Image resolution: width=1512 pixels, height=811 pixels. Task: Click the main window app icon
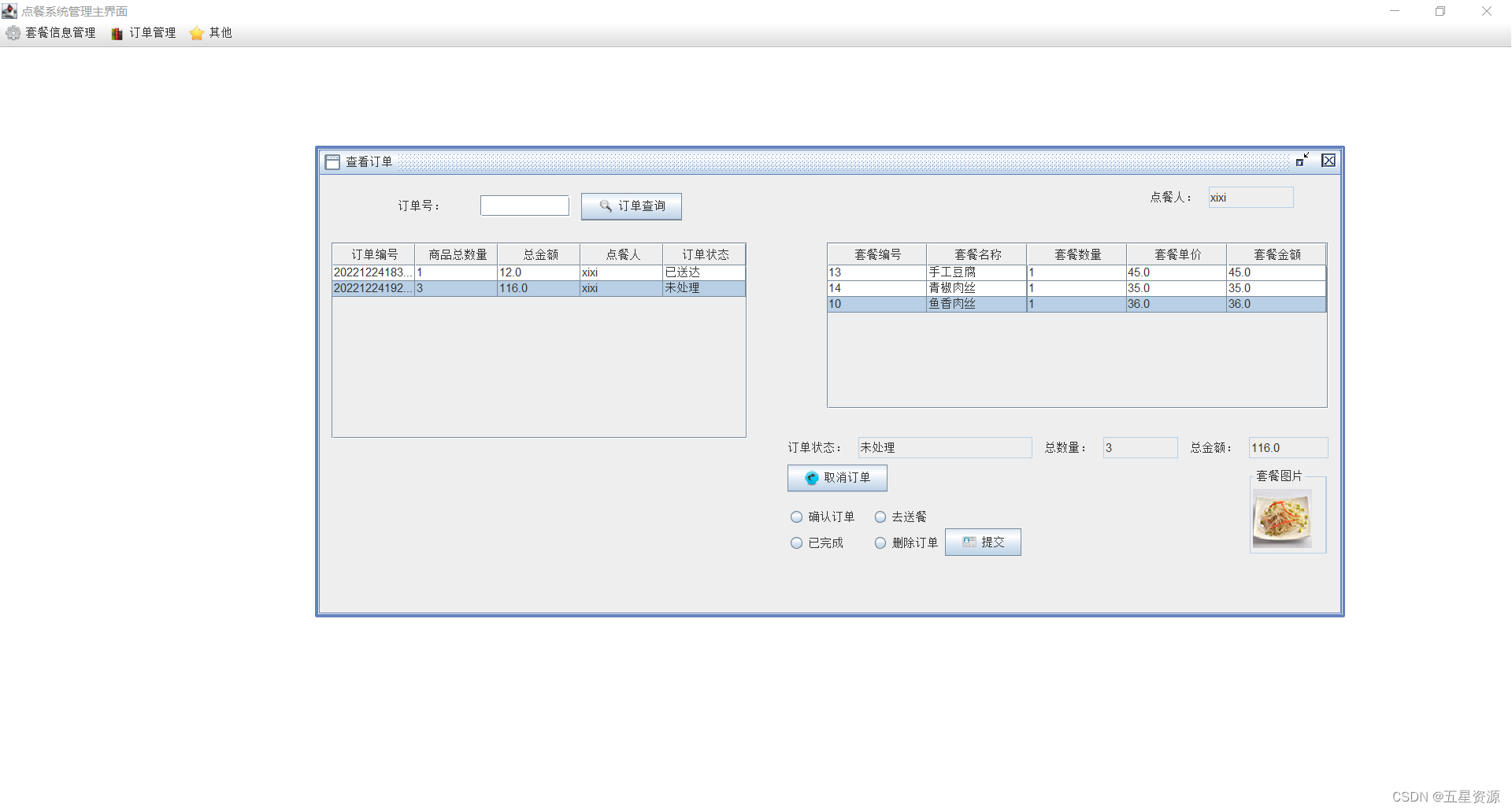coord(9,11)
